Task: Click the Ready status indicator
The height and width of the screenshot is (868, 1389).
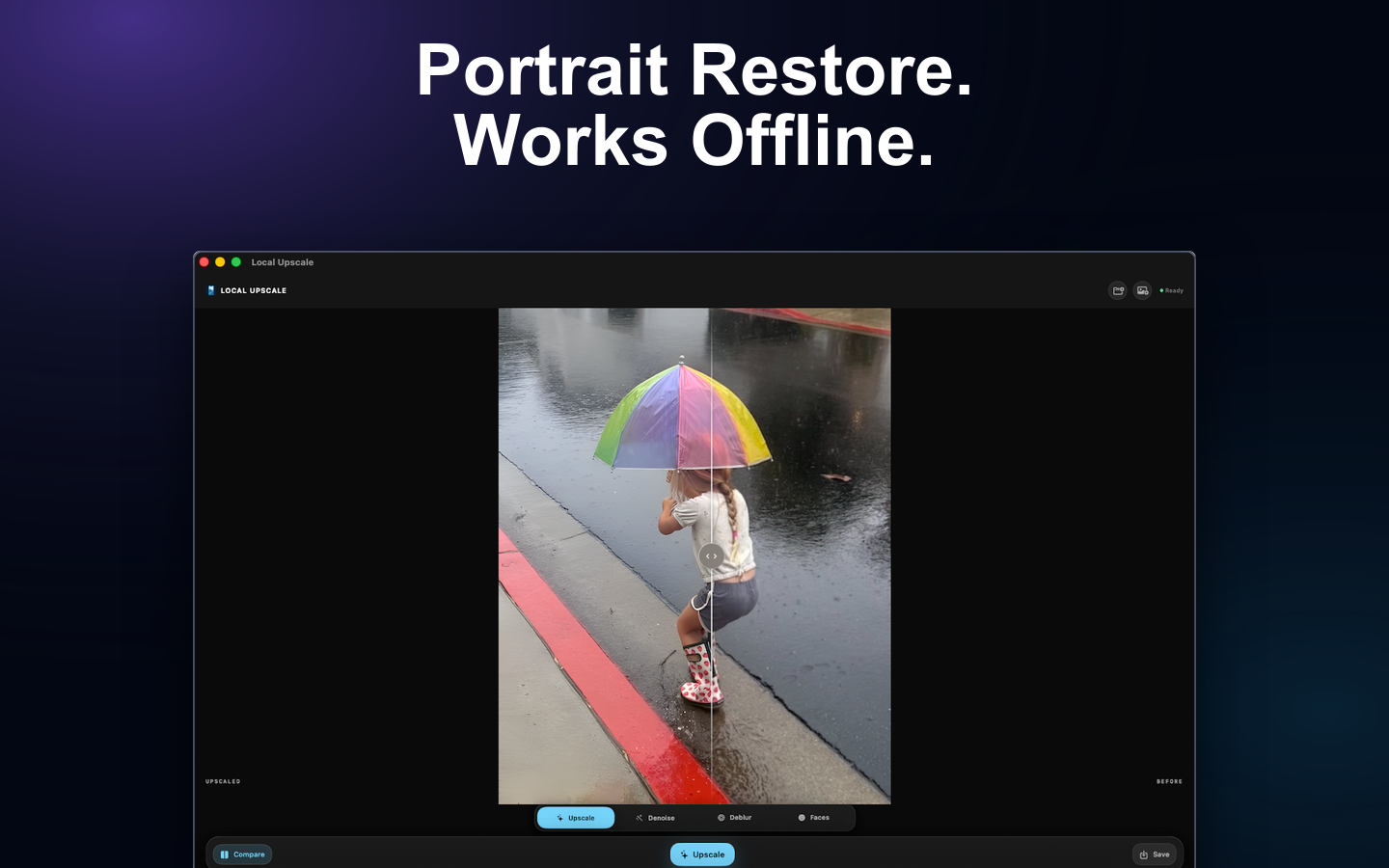Action: (1171, 290)
